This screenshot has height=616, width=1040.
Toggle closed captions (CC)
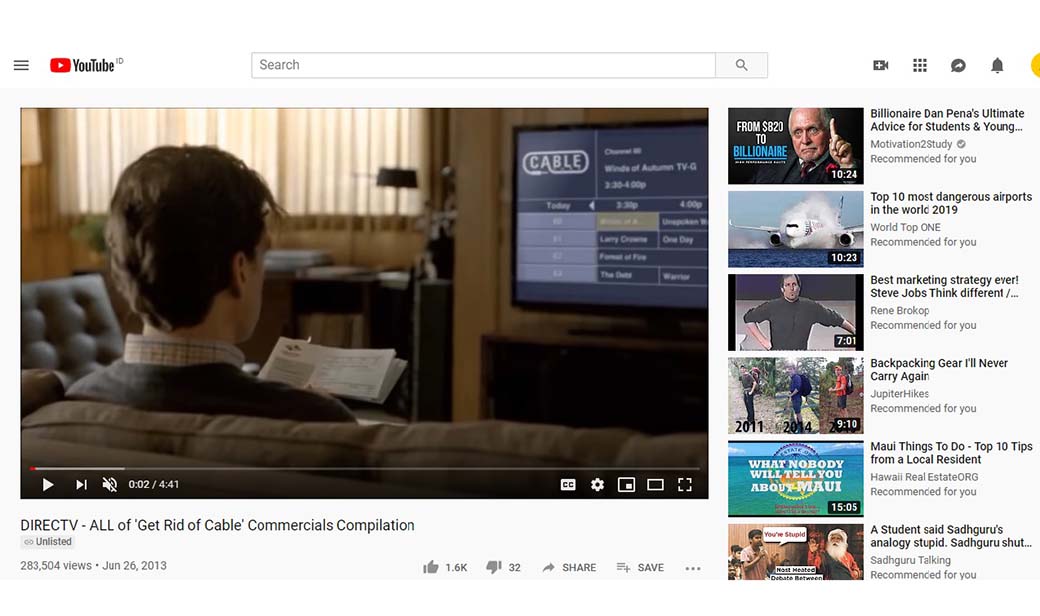(x=568, y=485)
